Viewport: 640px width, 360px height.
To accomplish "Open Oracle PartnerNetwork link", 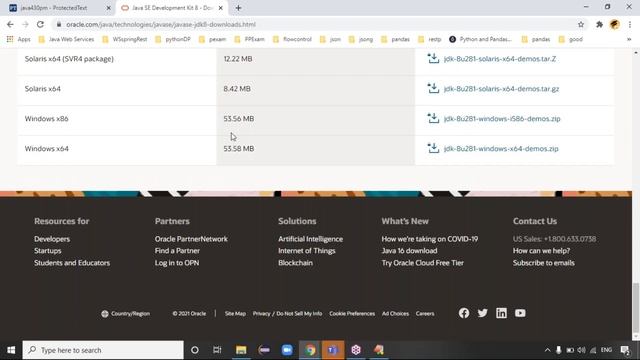I will tap(191, 239).
